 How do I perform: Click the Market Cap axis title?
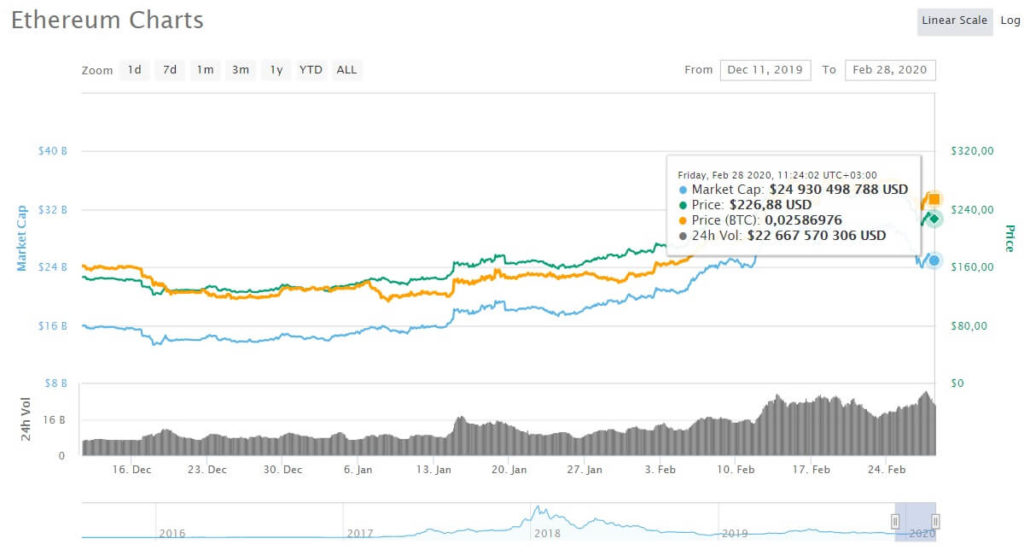[22, 238]
